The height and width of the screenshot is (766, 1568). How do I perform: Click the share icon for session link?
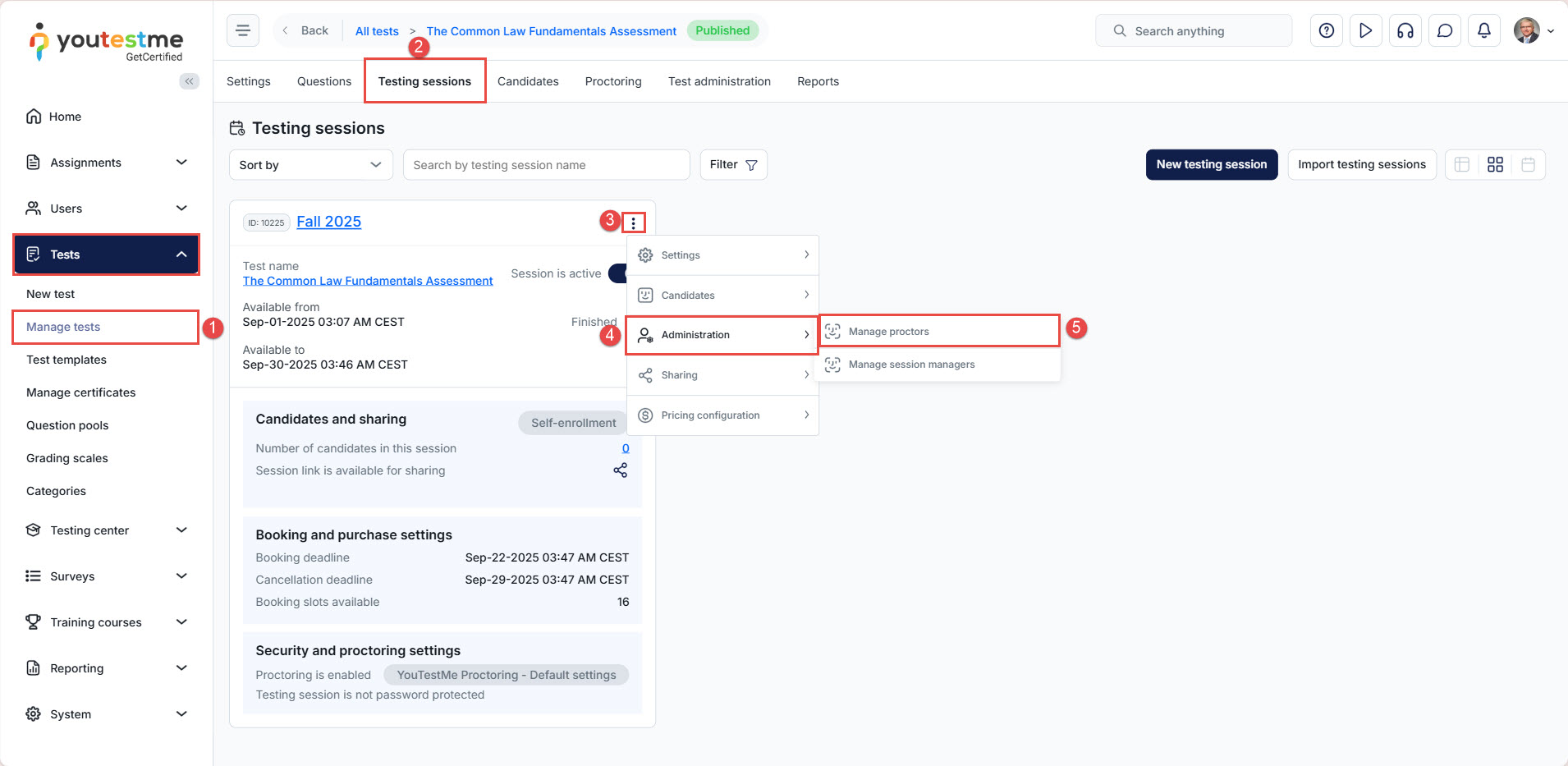click(x=620, y=470)
